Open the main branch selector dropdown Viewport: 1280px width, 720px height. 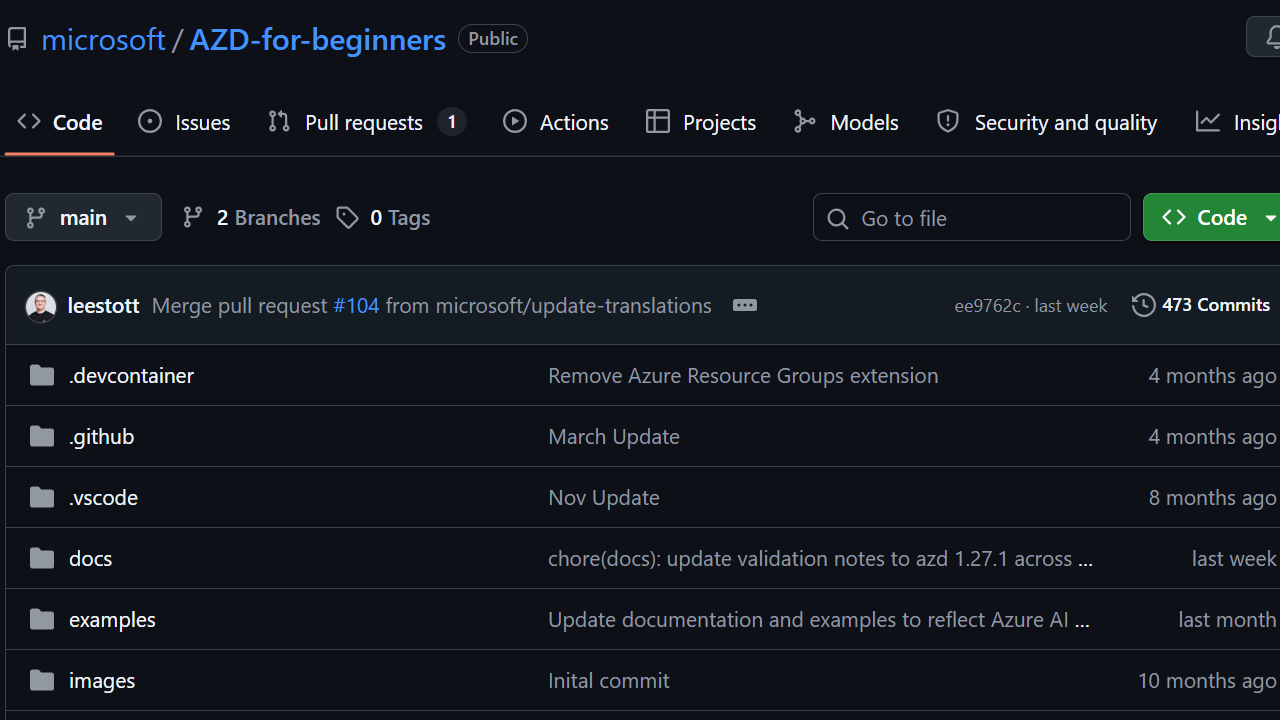tap(83, 217)
